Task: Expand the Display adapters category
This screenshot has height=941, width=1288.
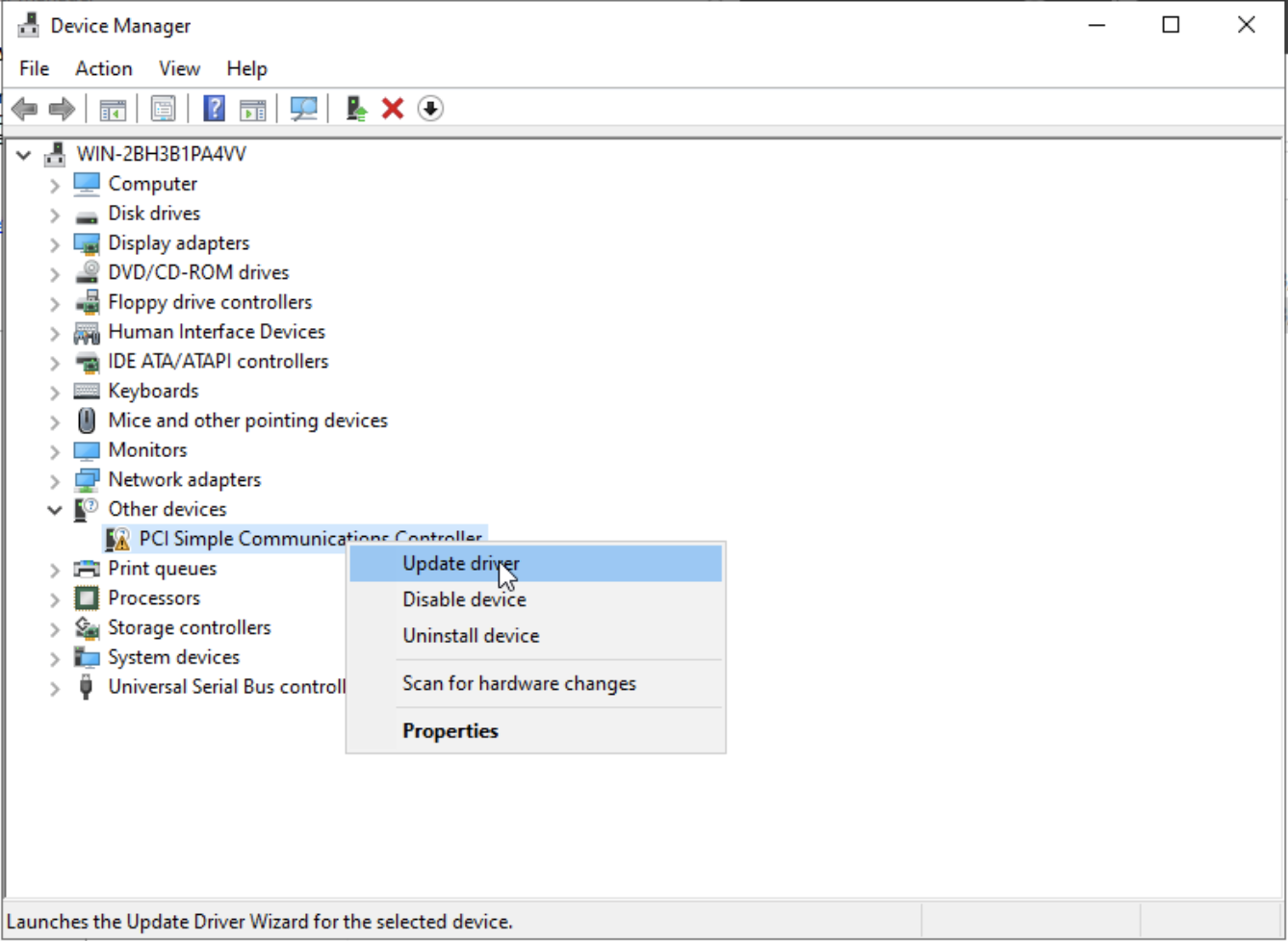Action: pyautogui.click(x=55, y=244)
